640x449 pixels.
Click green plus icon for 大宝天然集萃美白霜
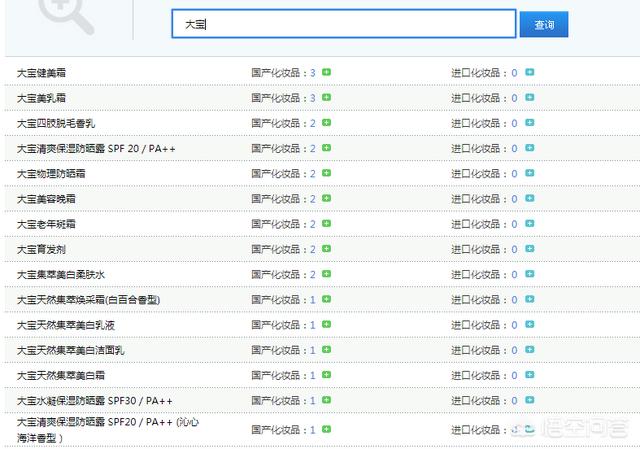click(x=326, y=375)
